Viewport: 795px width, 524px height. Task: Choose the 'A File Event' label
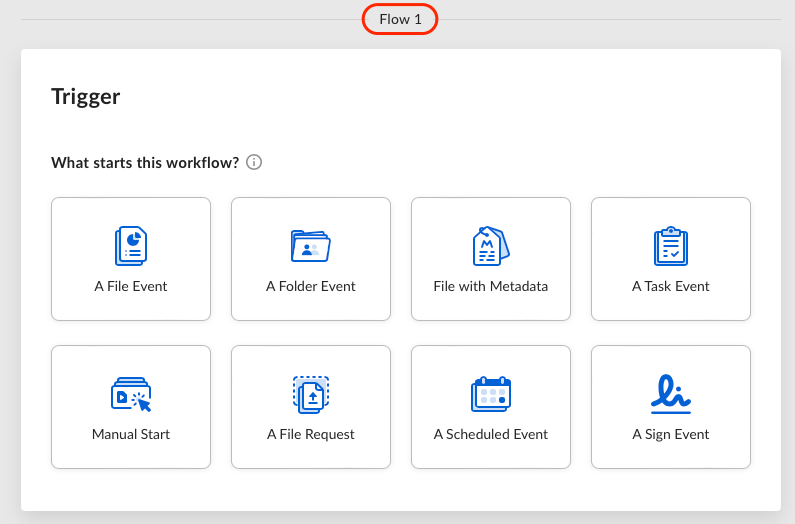coord(131,286)
